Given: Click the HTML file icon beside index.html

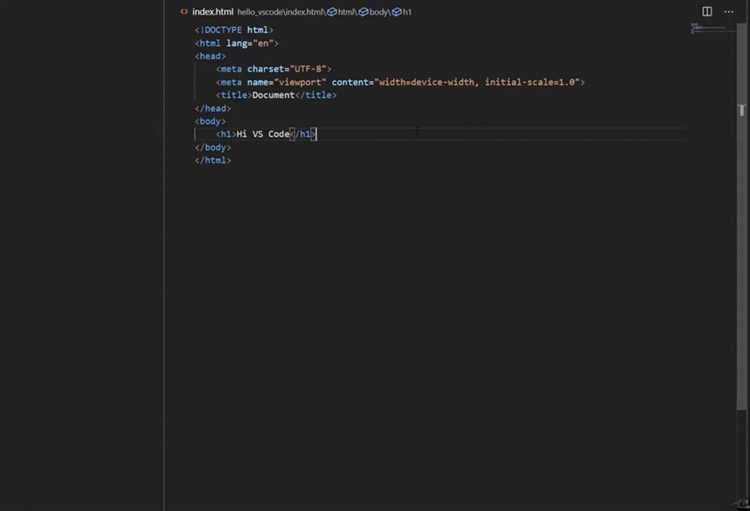Looking at the screenshot, I should tap(184, 11).
